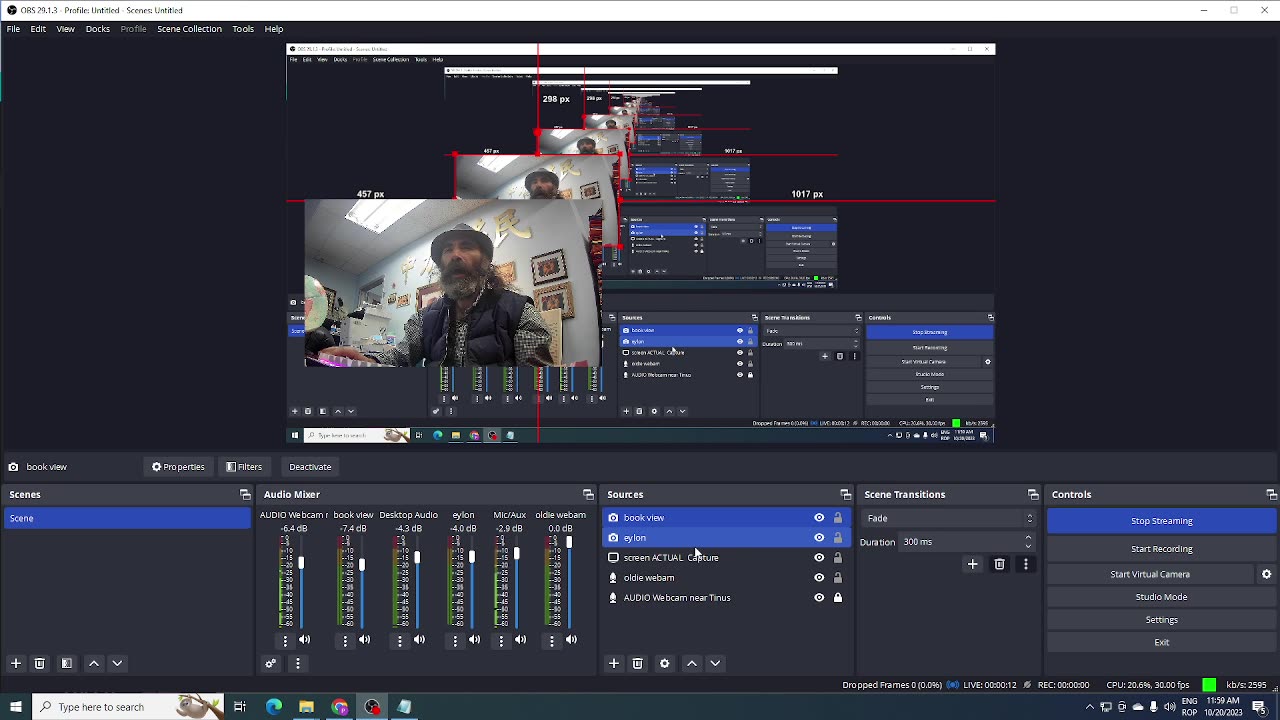Image resolution: width=1280 pixels, height=720 pixels.
Task: Enable Studio Mode
Action: (1161, 597)
